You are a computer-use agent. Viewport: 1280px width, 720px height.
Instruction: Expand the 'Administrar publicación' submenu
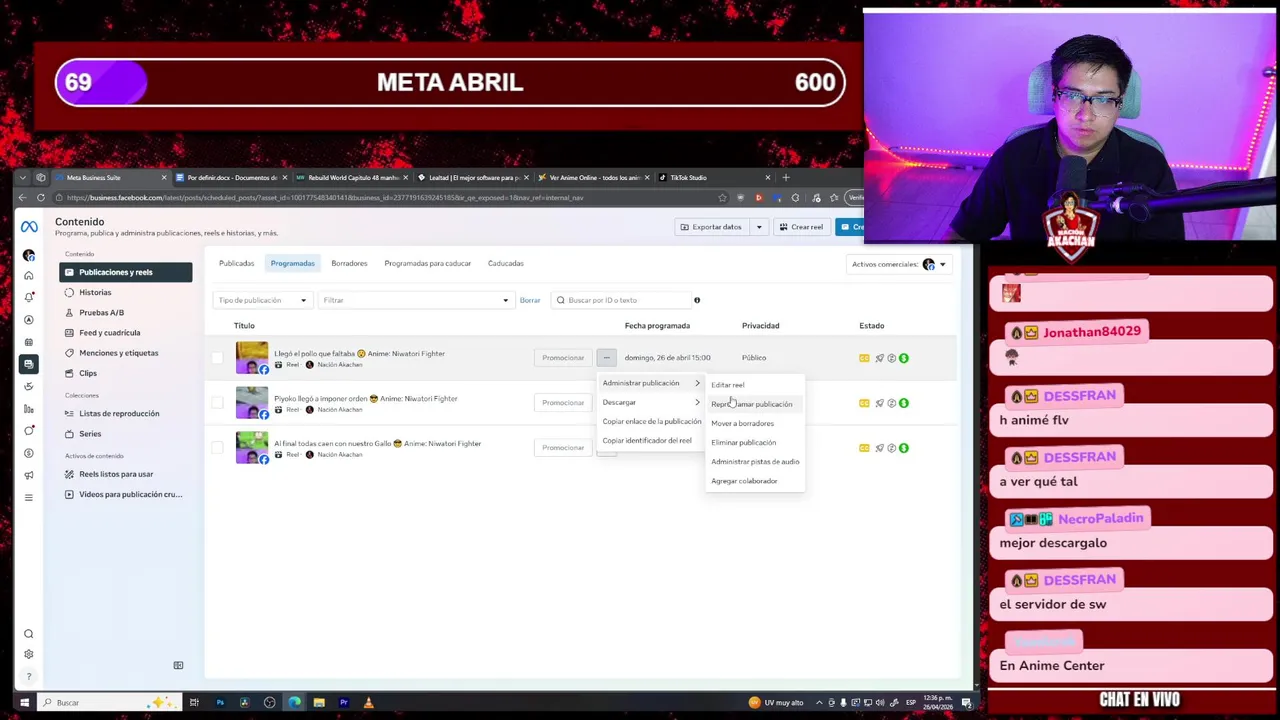click(x=651, y=383)
